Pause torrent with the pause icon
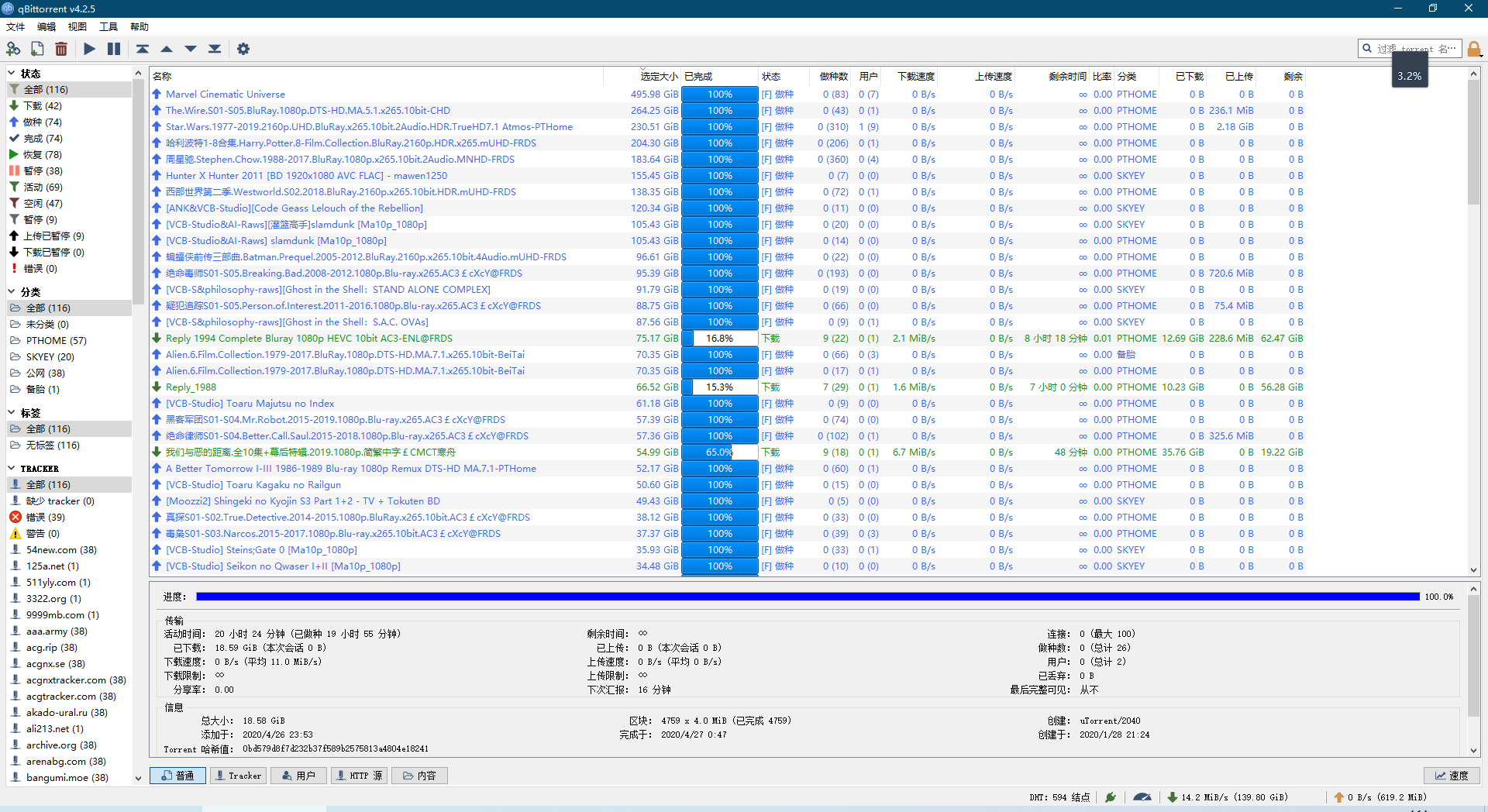 (x=114, y=49)
